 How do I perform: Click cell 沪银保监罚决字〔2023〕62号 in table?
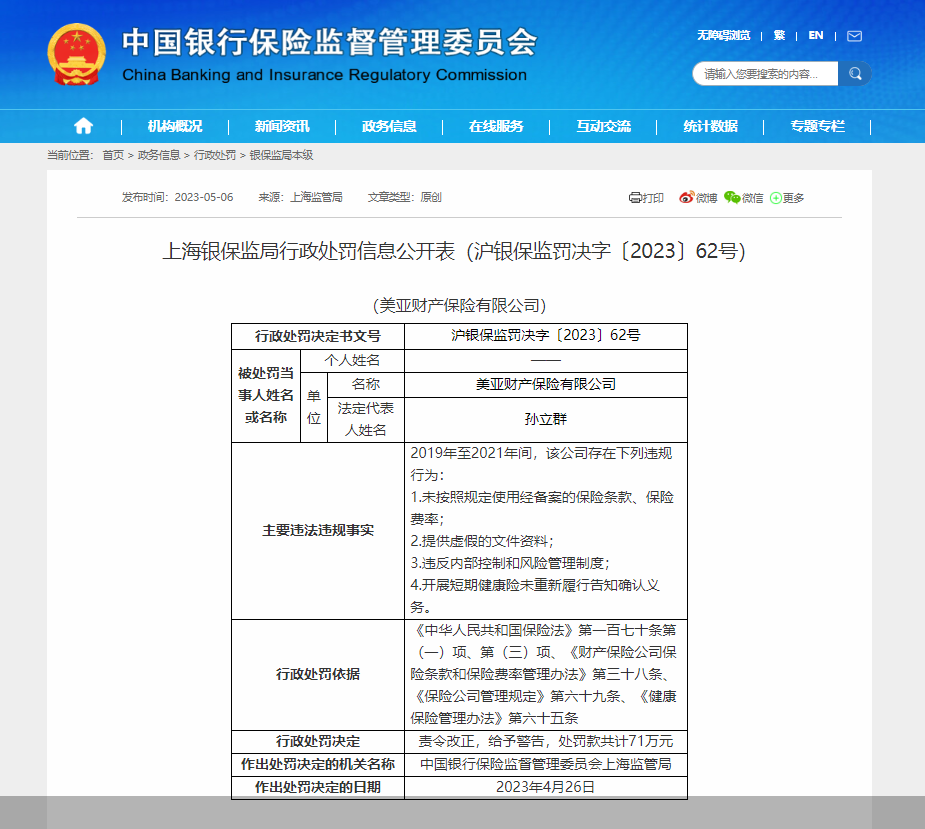546,335
